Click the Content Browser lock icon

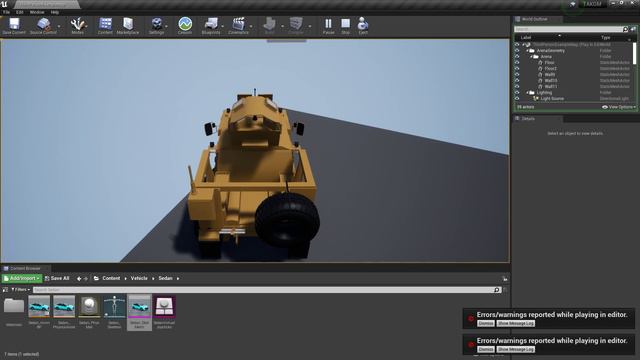[505, 279]
